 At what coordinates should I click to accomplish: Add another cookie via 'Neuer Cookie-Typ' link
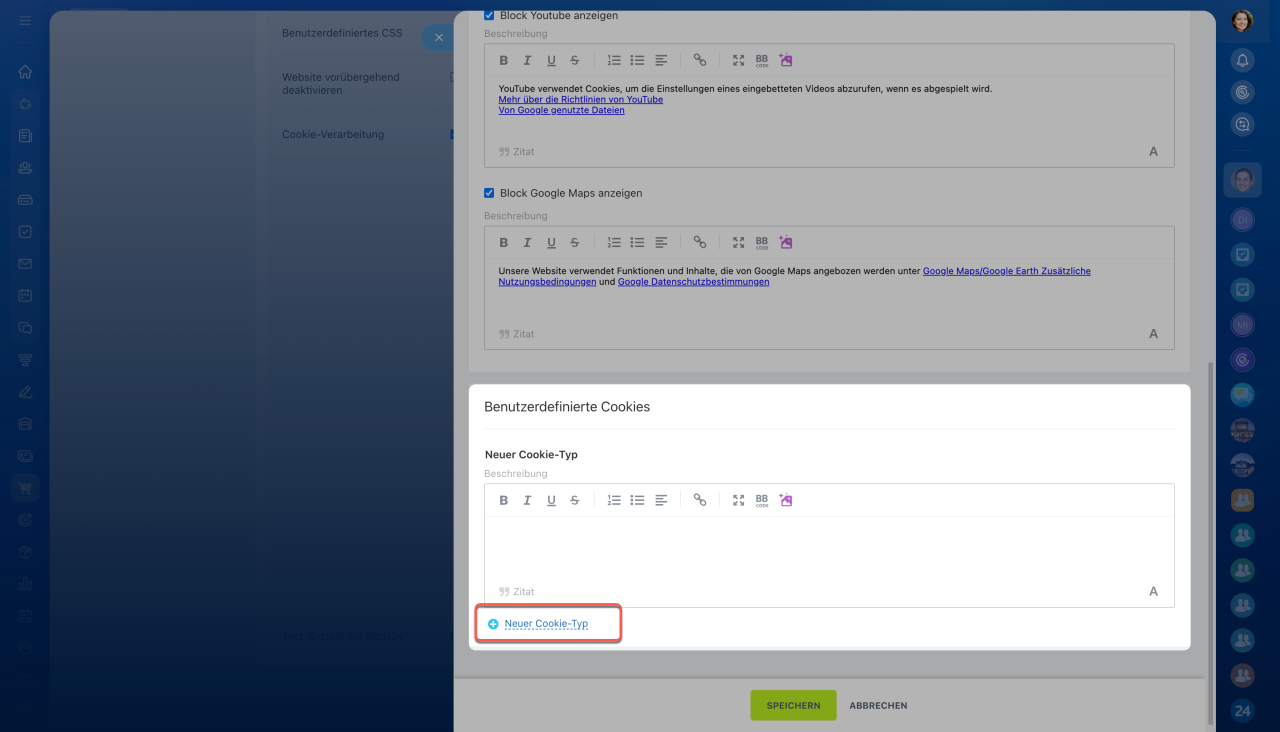[546, 624]
